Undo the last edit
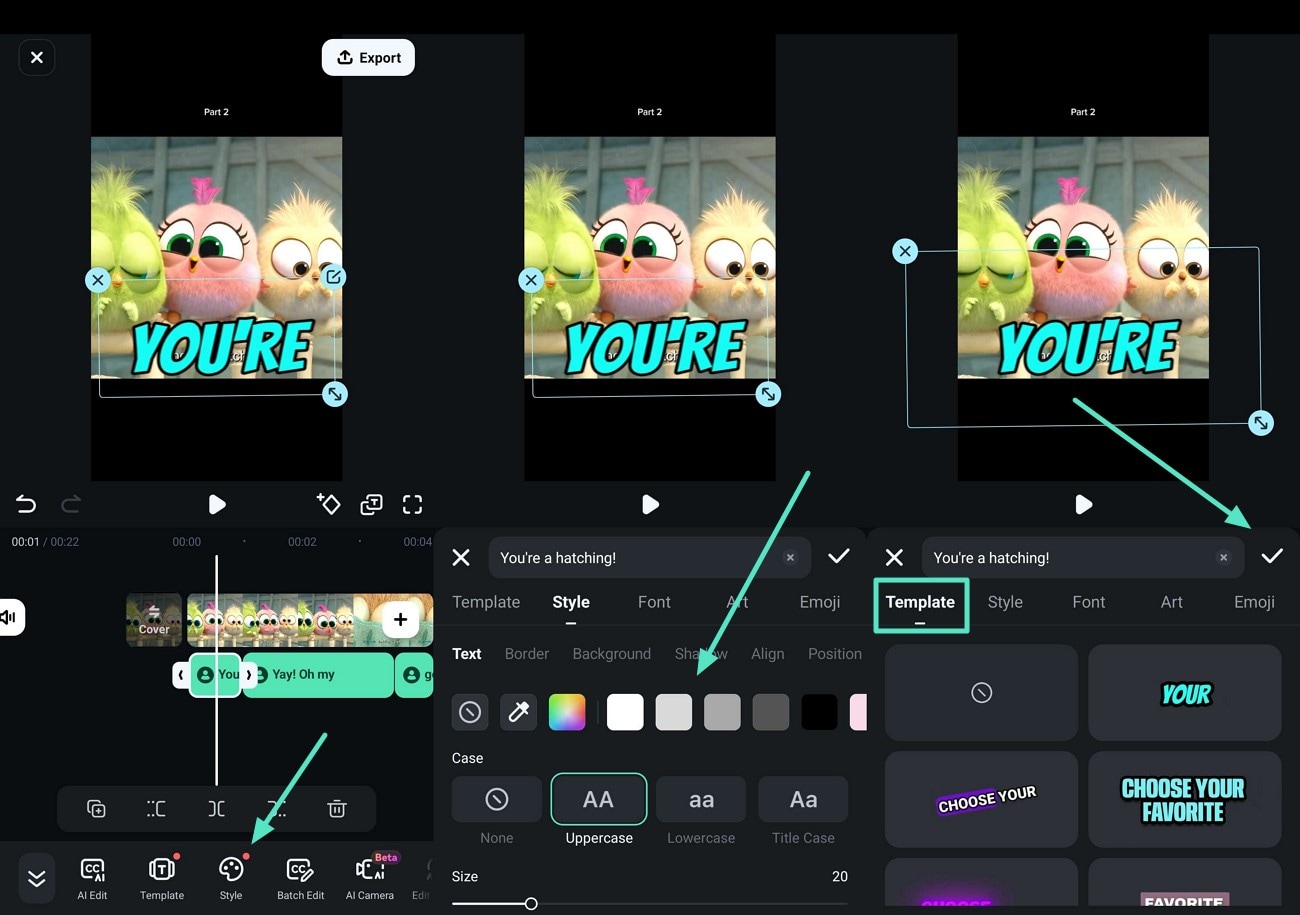 click(x=26, y=504)
